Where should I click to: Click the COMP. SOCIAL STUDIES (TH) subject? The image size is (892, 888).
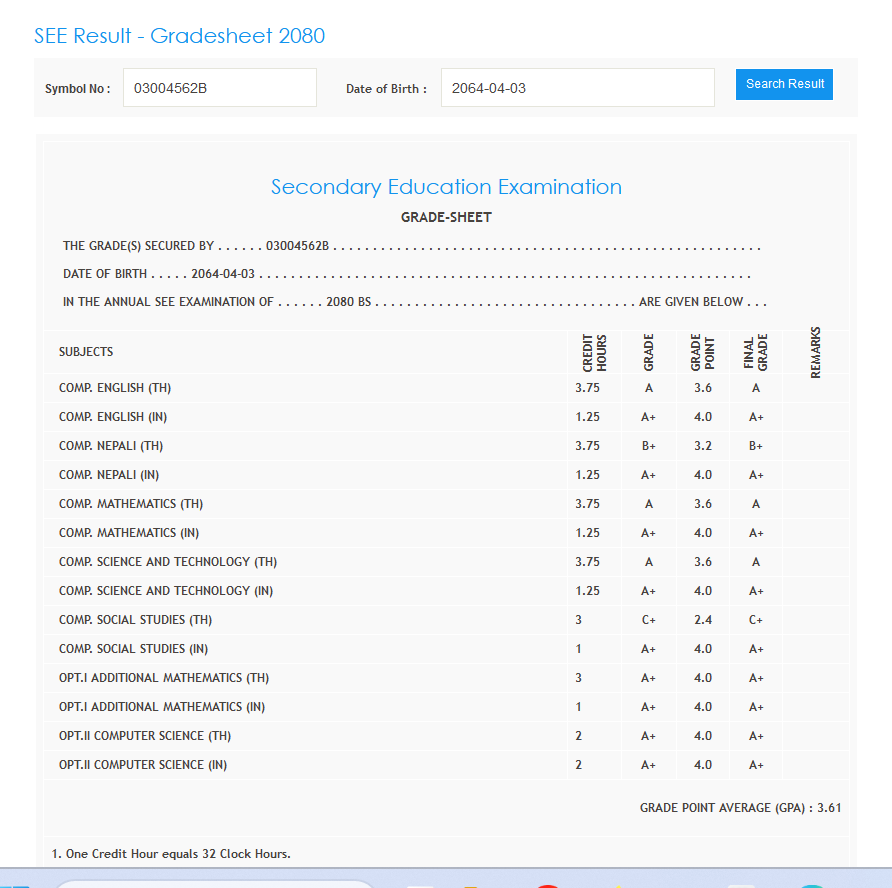[x=135, y=620]
